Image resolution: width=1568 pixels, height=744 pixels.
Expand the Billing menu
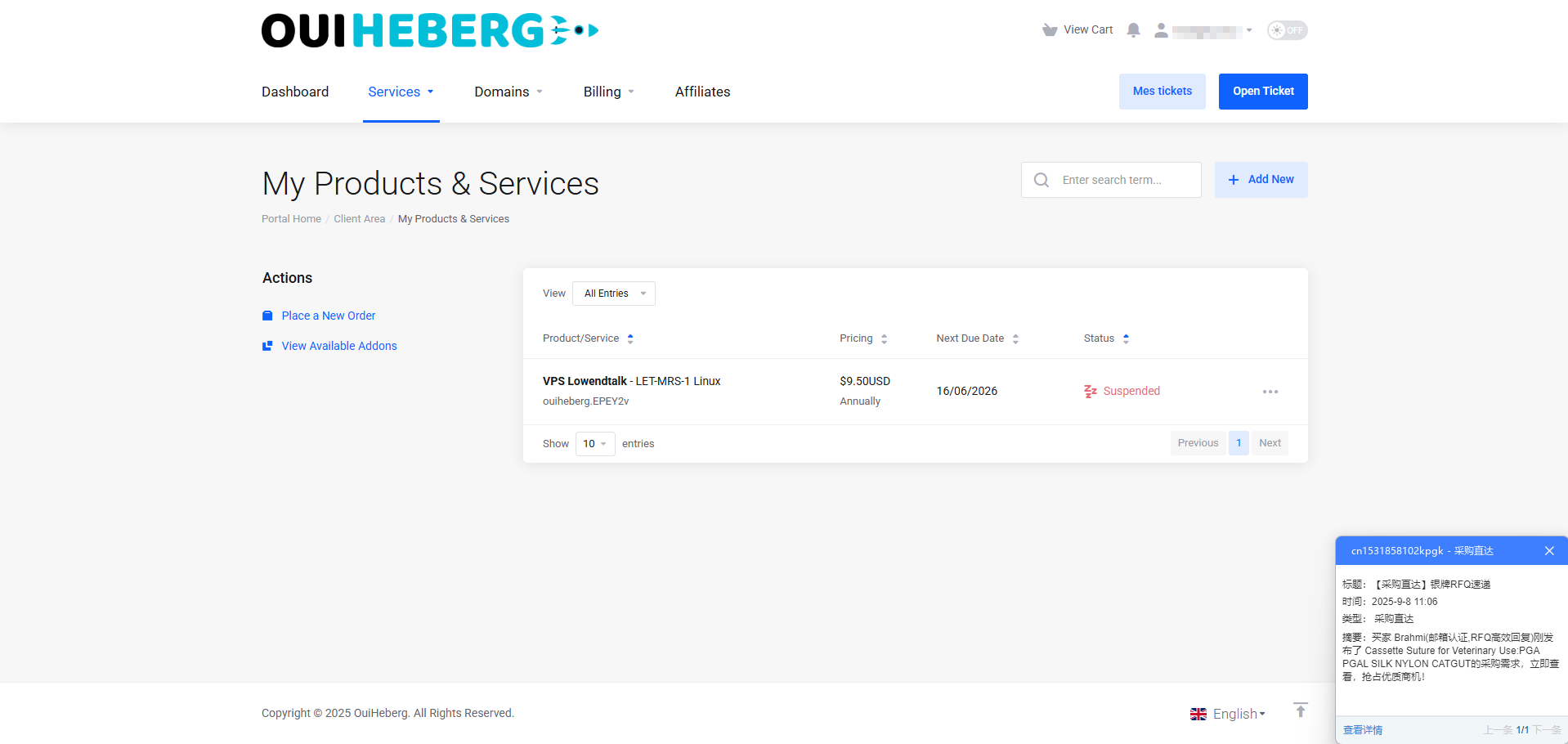[x=609, y=92]
